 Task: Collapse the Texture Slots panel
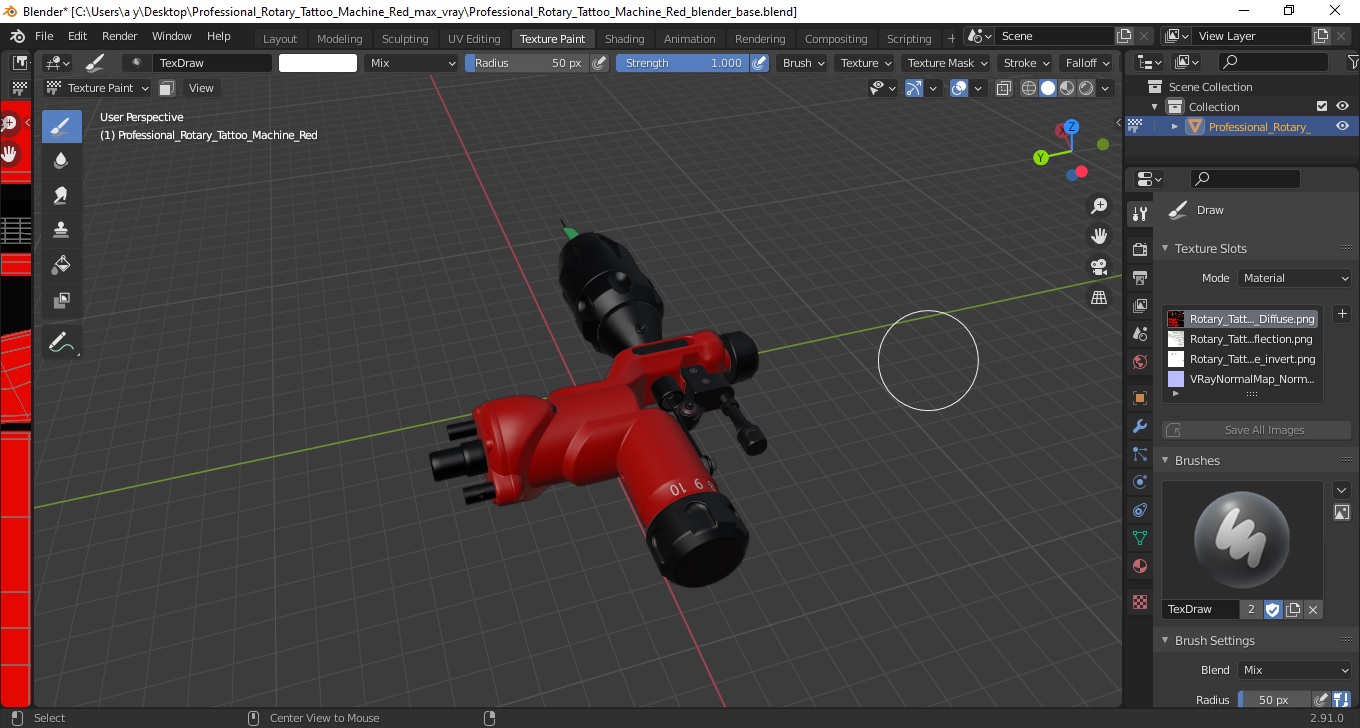click(x=1165, y=248)
